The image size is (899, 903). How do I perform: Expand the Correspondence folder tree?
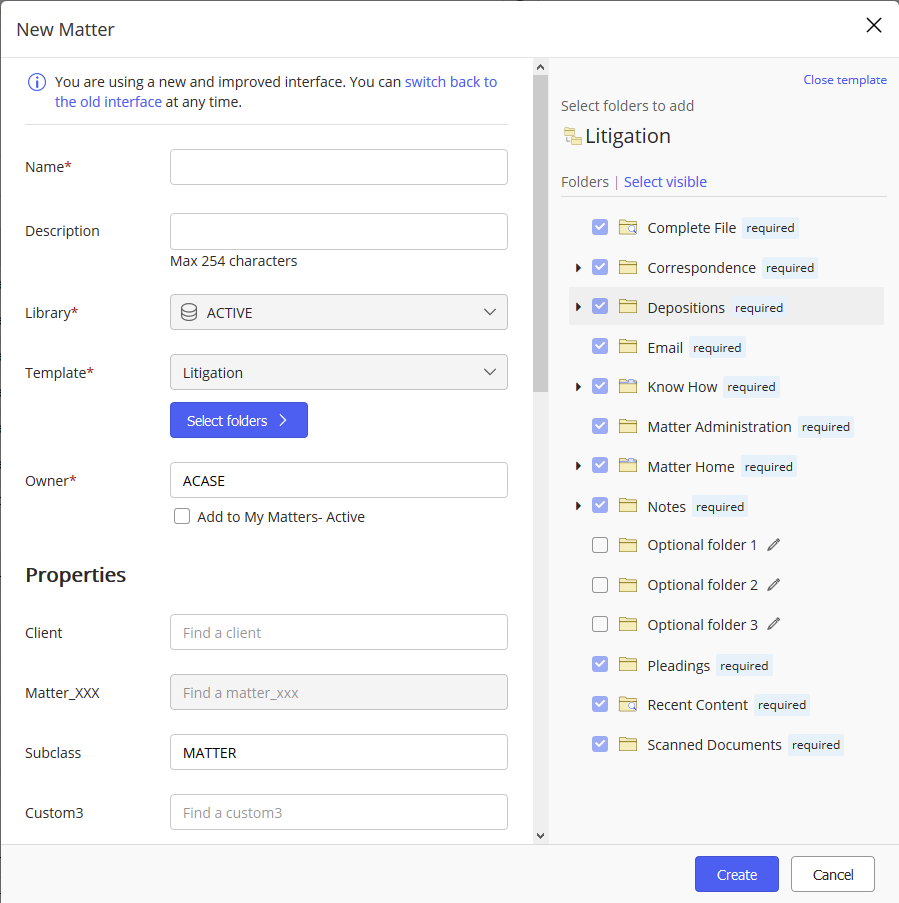pyautogui.click(x=578, y=268)
